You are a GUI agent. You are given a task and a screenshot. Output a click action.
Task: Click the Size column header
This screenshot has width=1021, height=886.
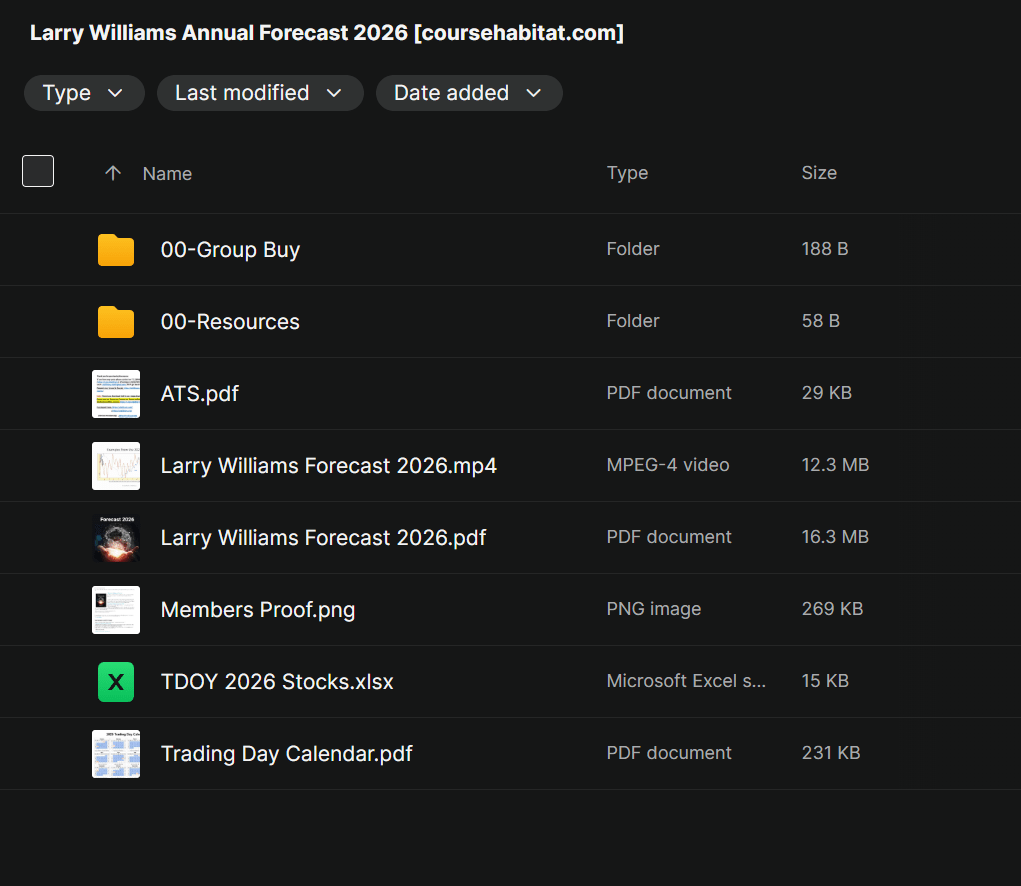click(819, 172)
